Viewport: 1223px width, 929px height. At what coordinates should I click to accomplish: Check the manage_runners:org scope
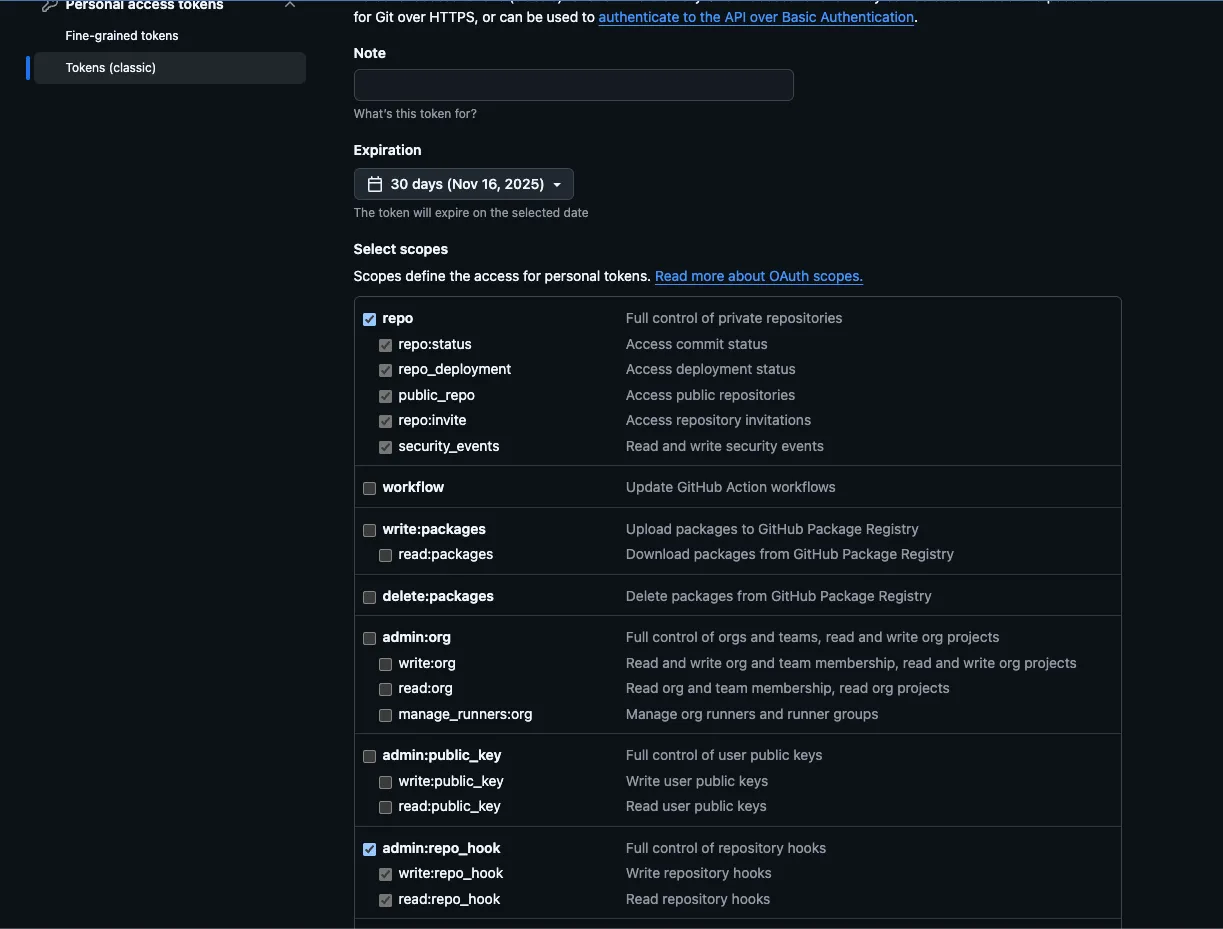[385, 715]
